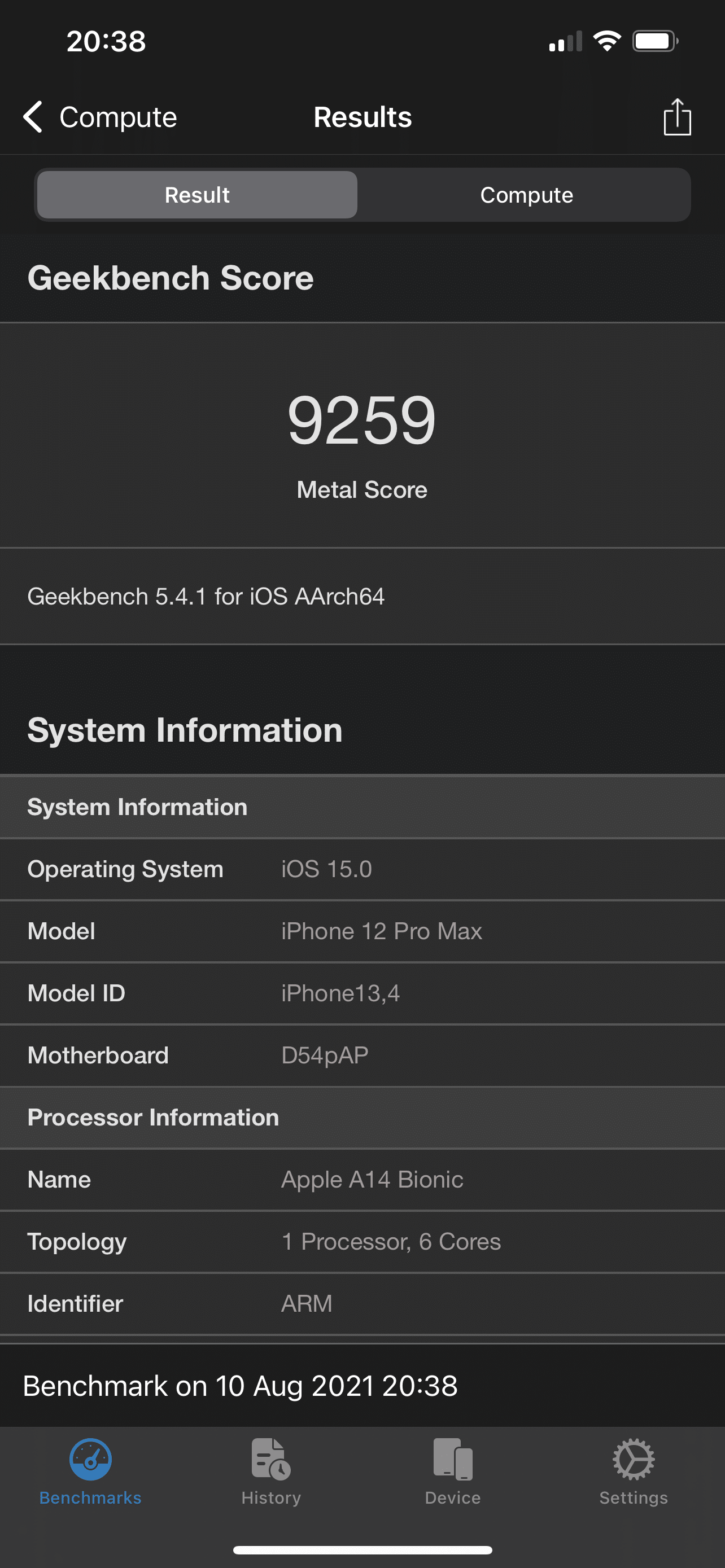Screen dimensions: 725x1568
Task: Select the iPhone 12 Pro Max model row
Action: coord(362,931)
